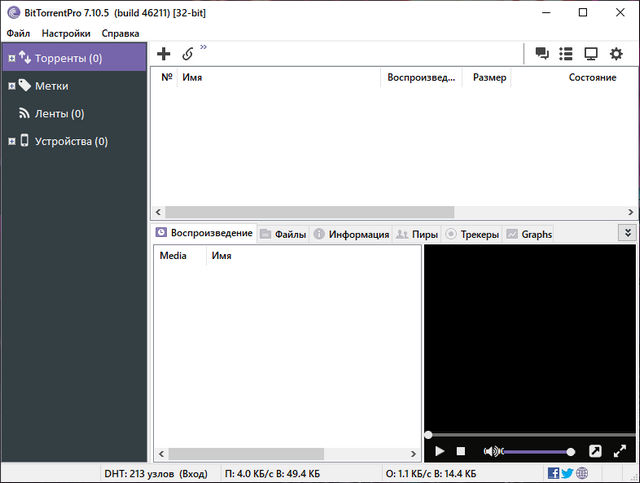Click the globe network icon in status bar
Image resolution: width=640 pixels, height=483 pixels.
(x=582, y=473)
